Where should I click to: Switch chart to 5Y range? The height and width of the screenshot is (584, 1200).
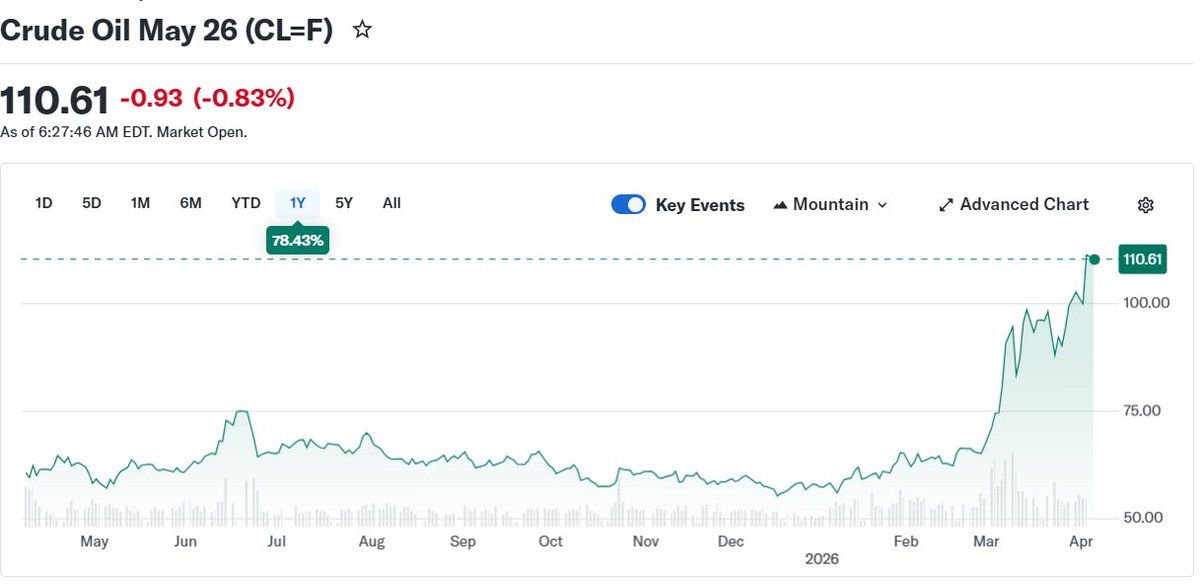coord(344,203)
